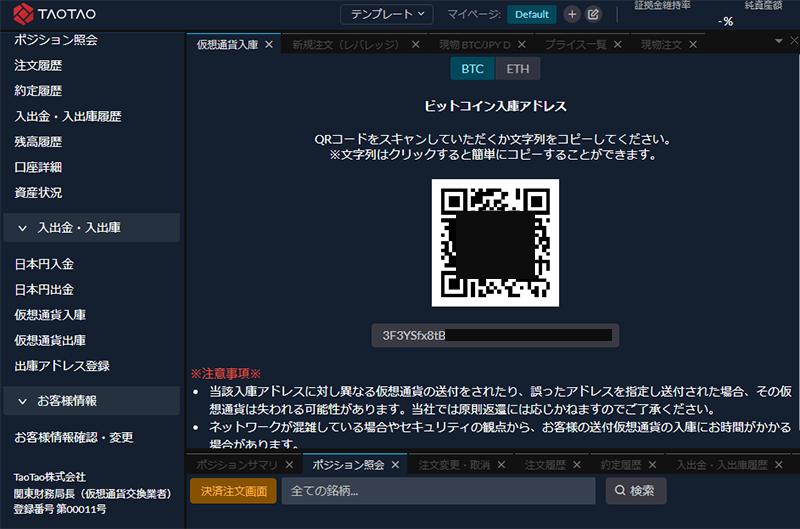800x529 pixels.
Task: Open 残高履歴 in the sidebar
Action: click(x=38, y=142)
